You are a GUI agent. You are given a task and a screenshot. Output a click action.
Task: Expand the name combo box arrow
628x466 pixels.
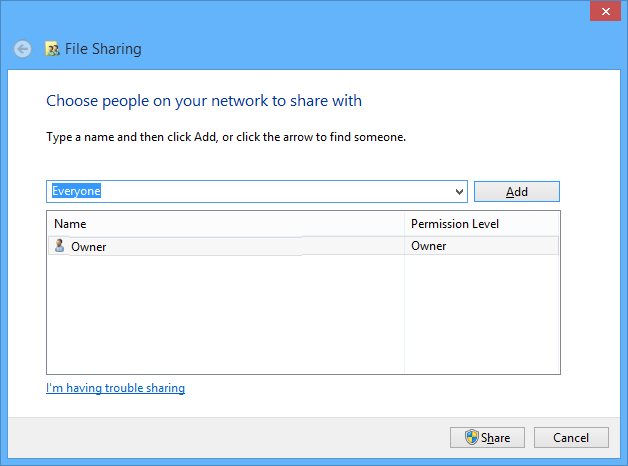459,191
